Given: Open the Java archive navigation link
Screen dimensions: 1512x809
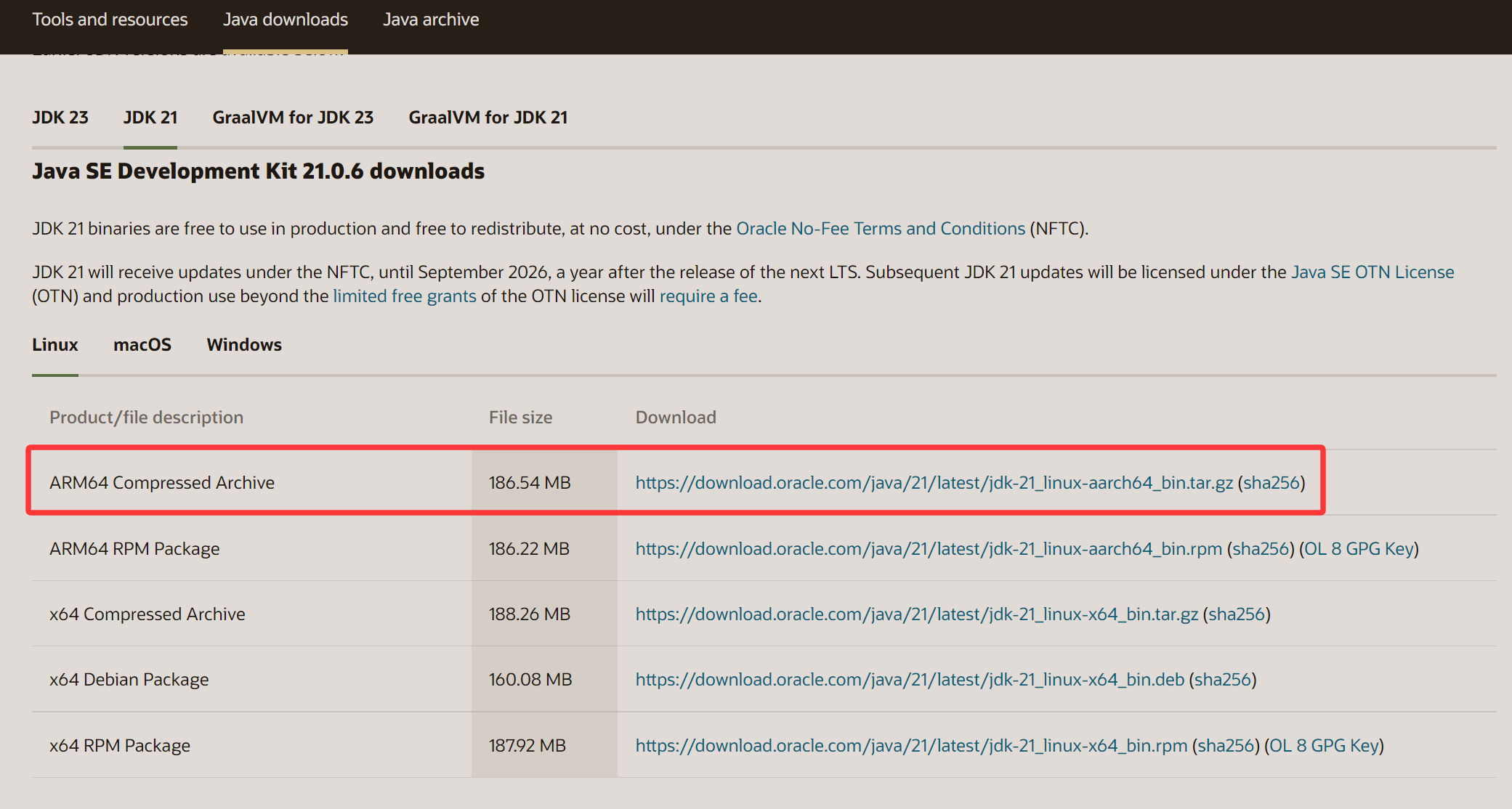Looking at the screenshot, I should [431, 20].
